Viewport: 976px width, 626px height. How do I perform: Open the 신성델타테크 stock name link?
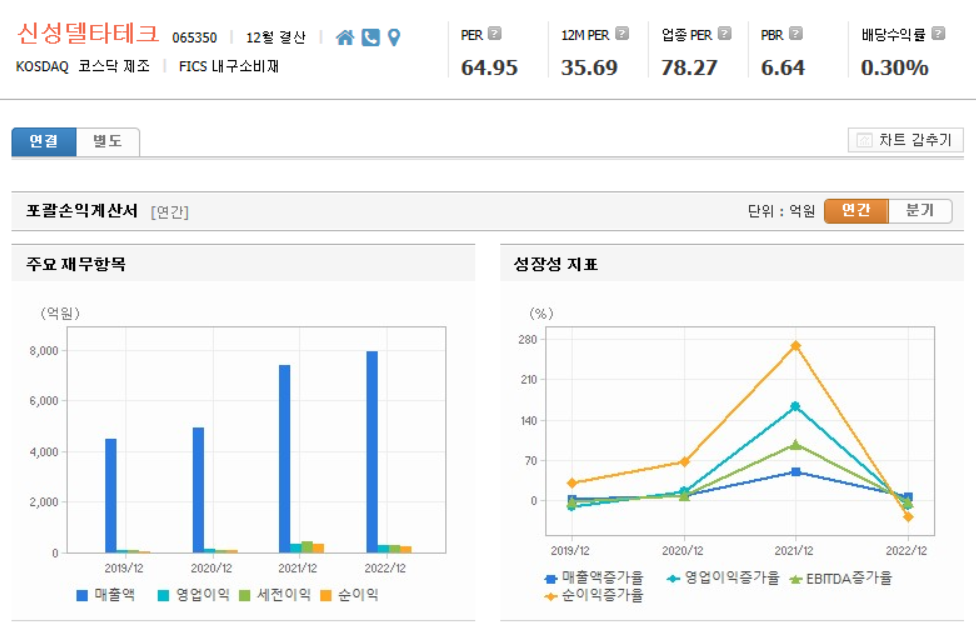click(85, 33)
